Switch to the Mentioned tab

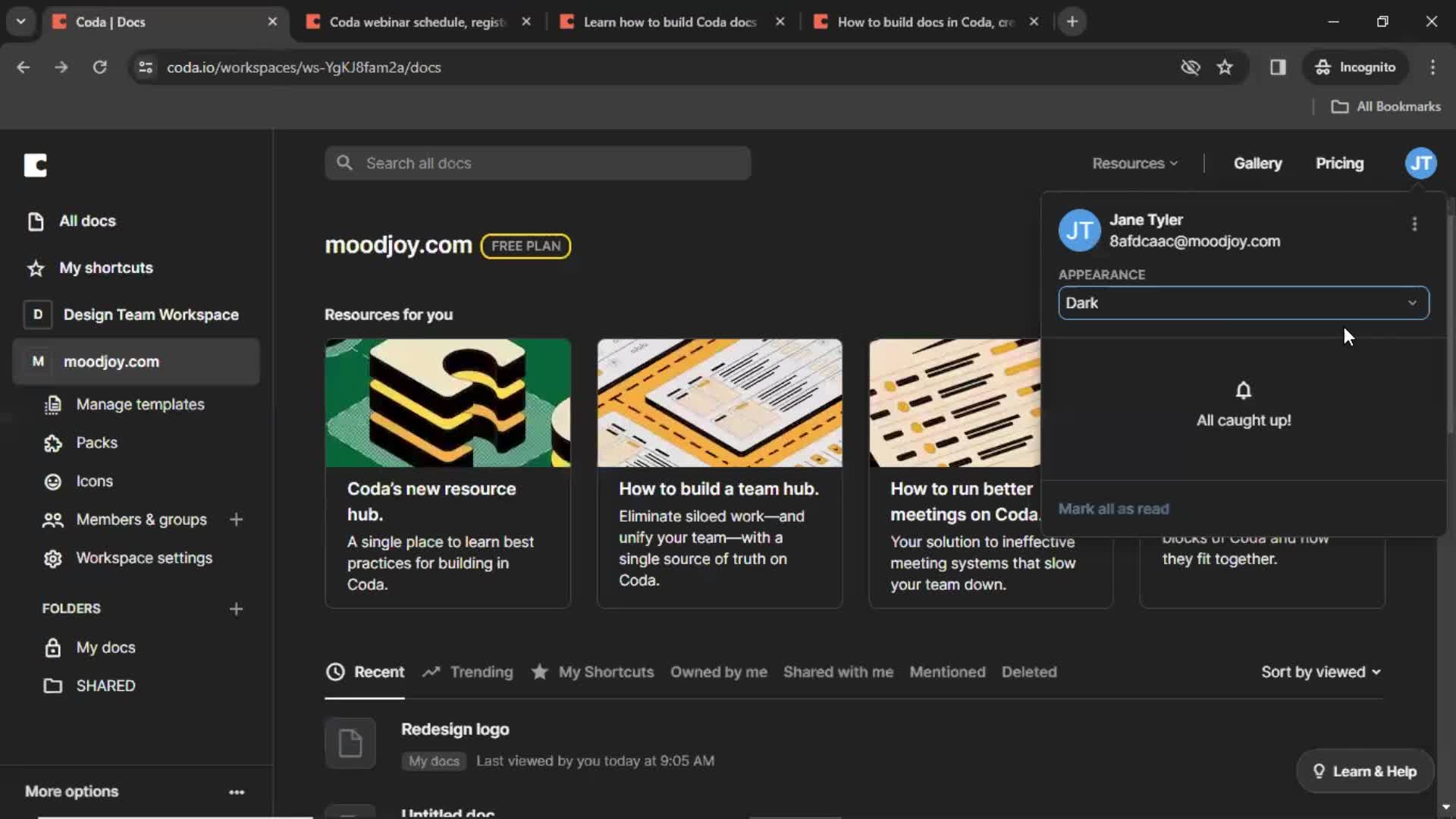(947, 672)
